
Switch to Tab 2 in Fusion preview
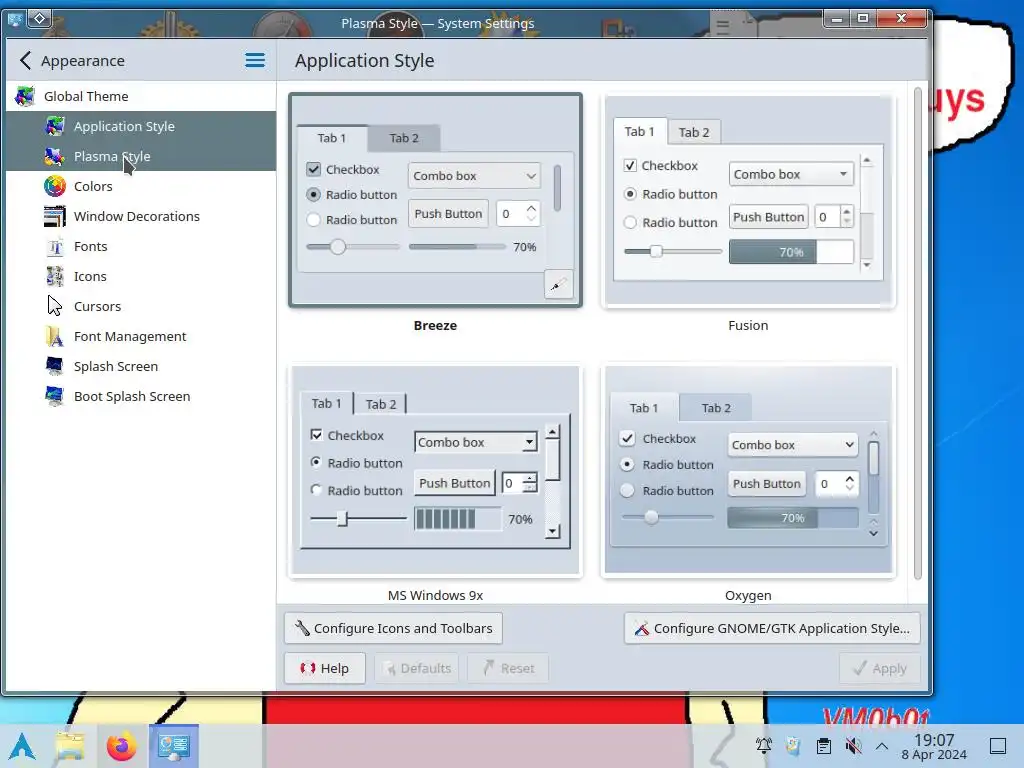point(694,133)
